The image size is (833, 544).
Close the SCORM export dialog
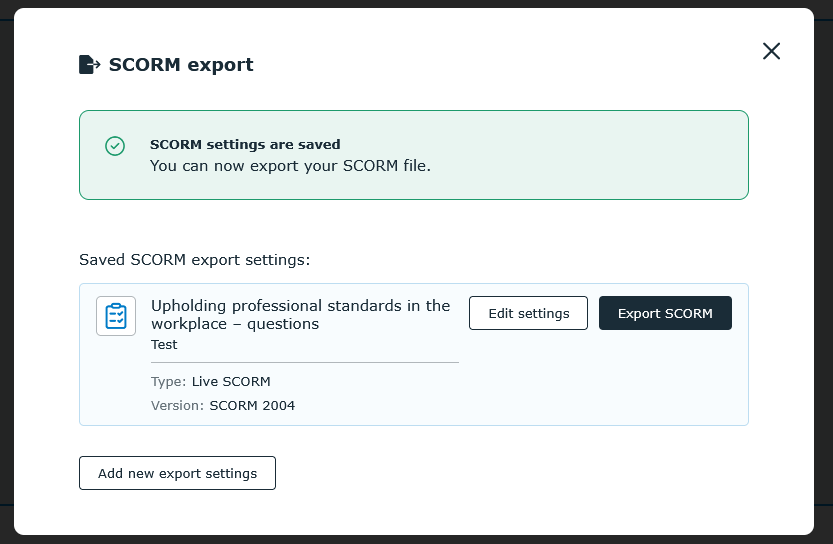[x=771, y=51]
